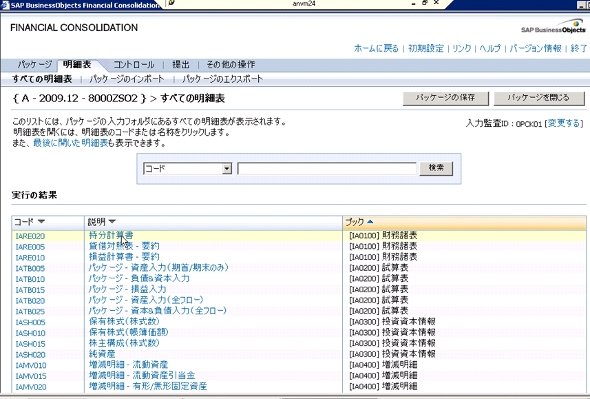
Task: Open 純資産 schedule
Action: click(102, 353)
